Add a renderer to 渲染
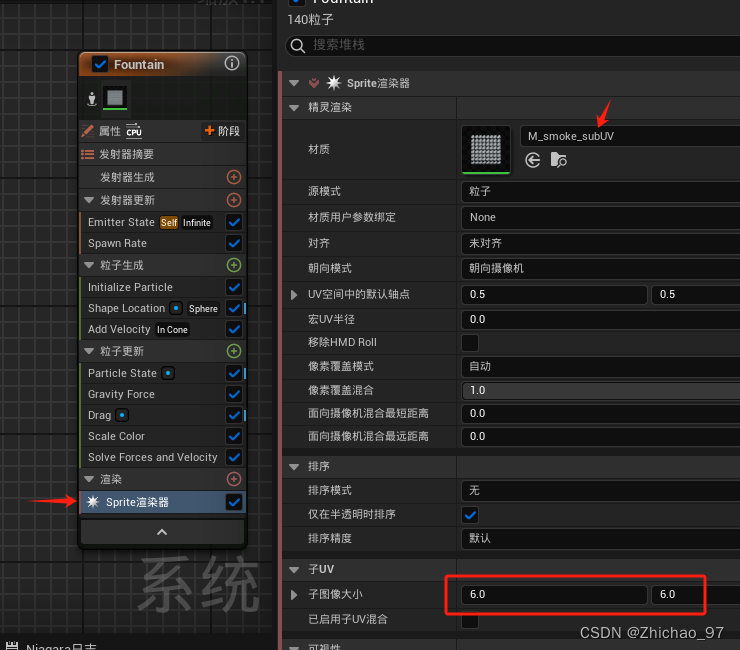Screen dimensions: 740x650 pos(234,479)
